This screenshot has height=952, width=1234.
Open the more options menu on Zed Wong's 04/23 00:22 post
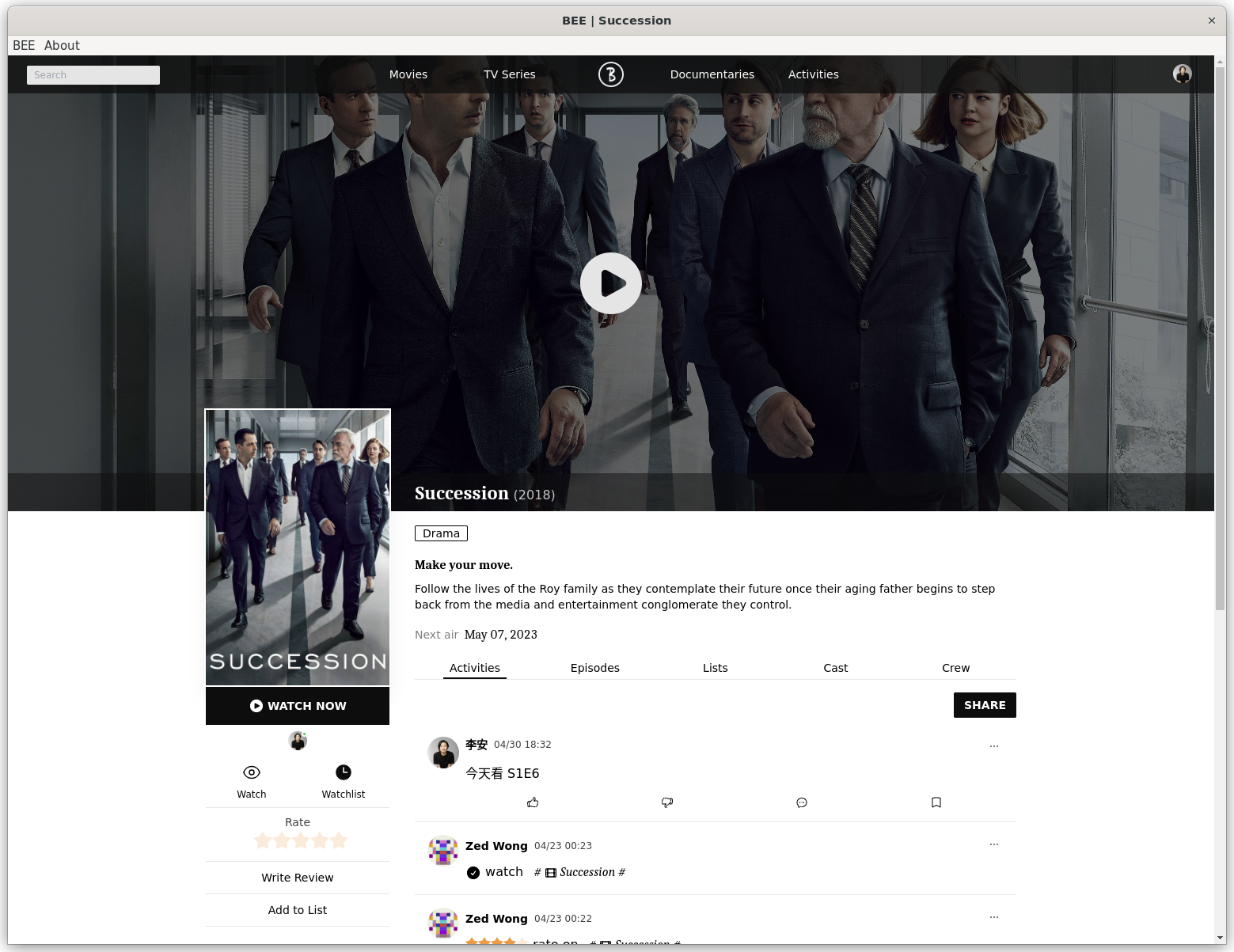coord(994,917)
